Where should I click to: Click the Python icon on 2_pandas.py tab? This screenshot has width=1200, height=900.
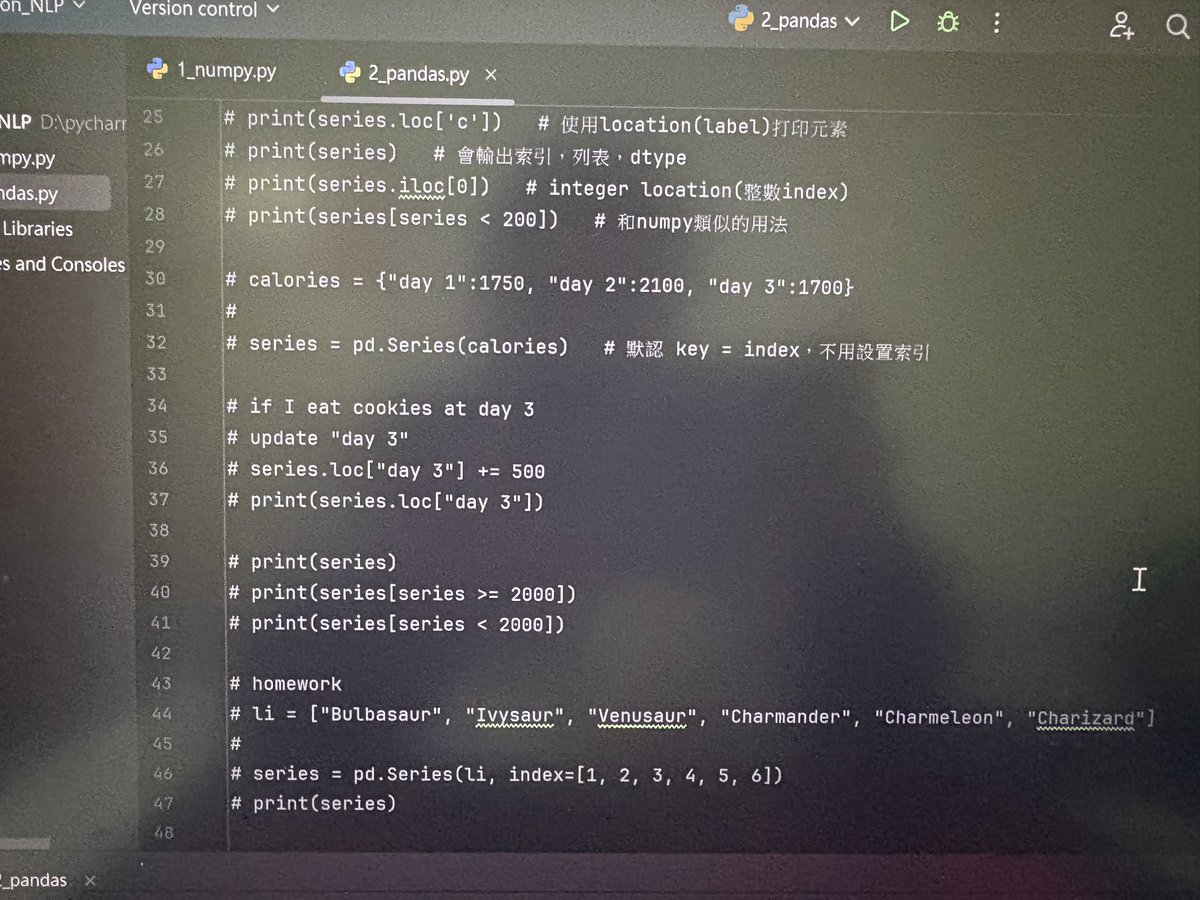[x=349, y=71]
